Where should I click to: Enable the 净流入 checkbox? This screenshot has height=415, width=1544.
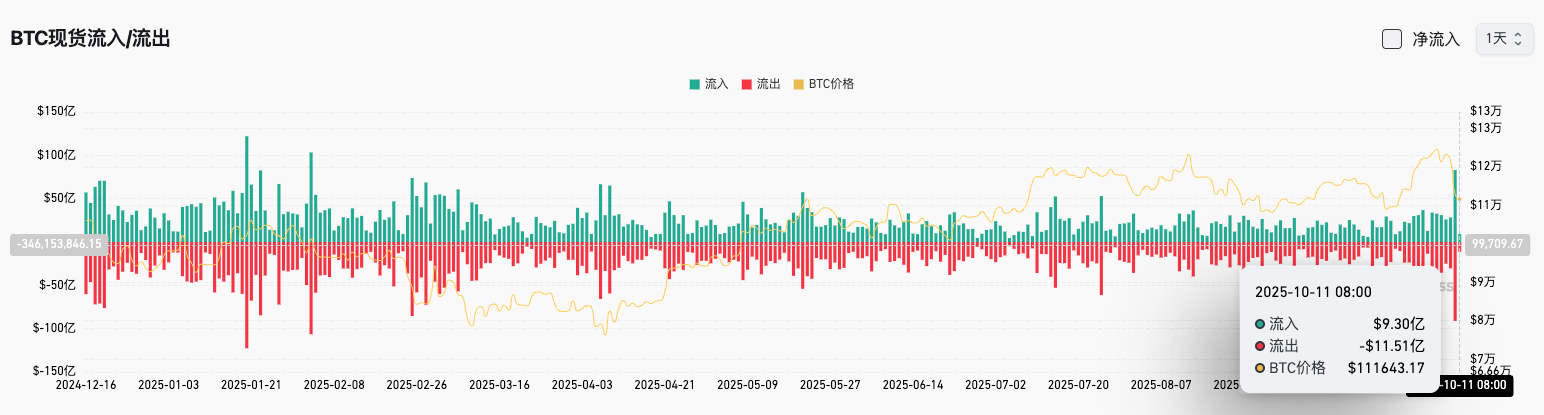click(x=1391, y=39)
